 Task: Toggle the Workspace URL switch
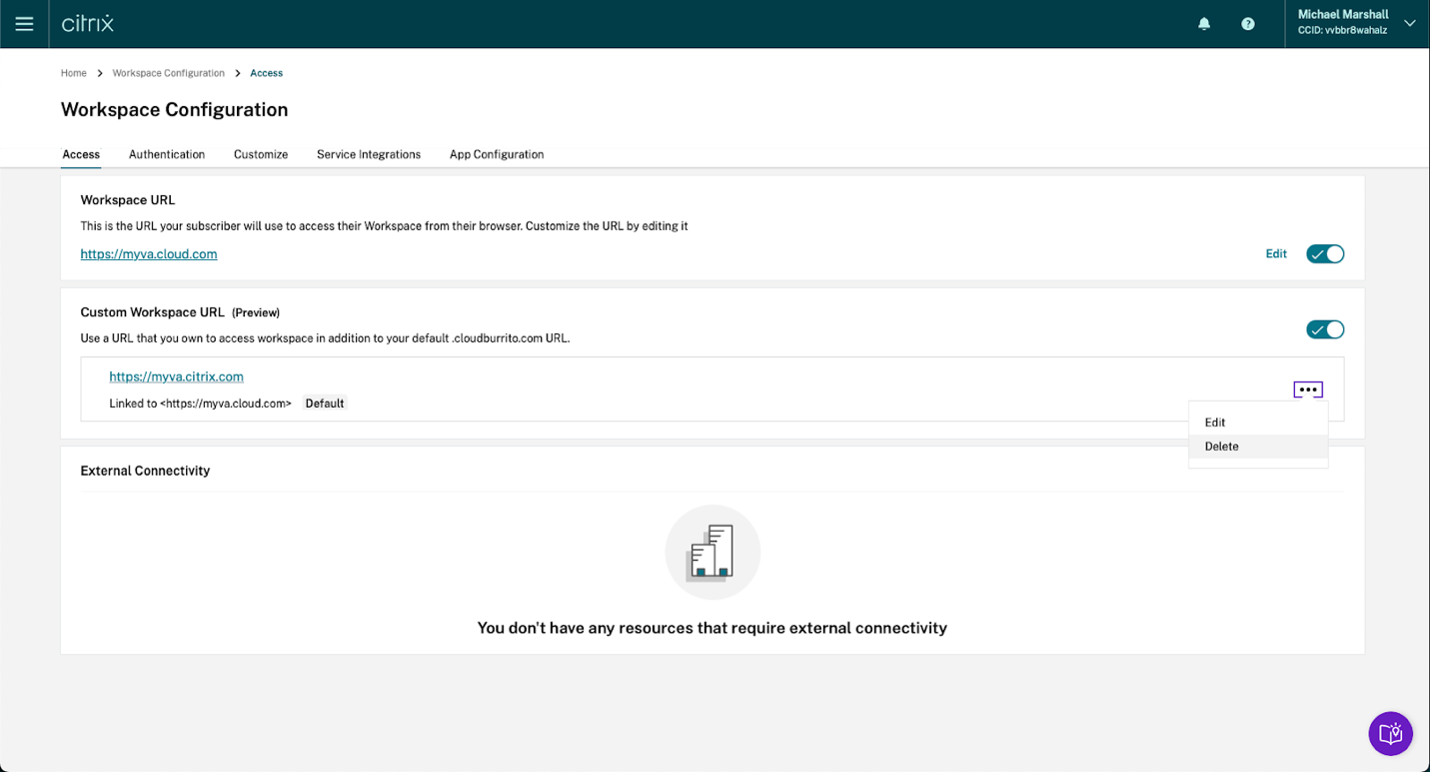tap(1325, 254)
